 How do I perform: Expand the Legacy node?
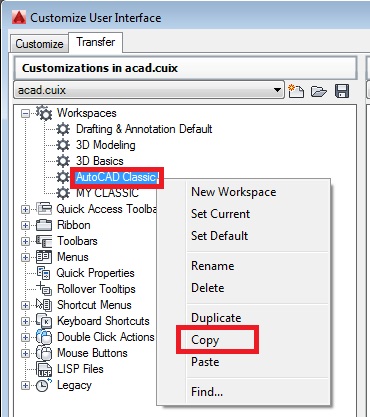pos(25,385)
